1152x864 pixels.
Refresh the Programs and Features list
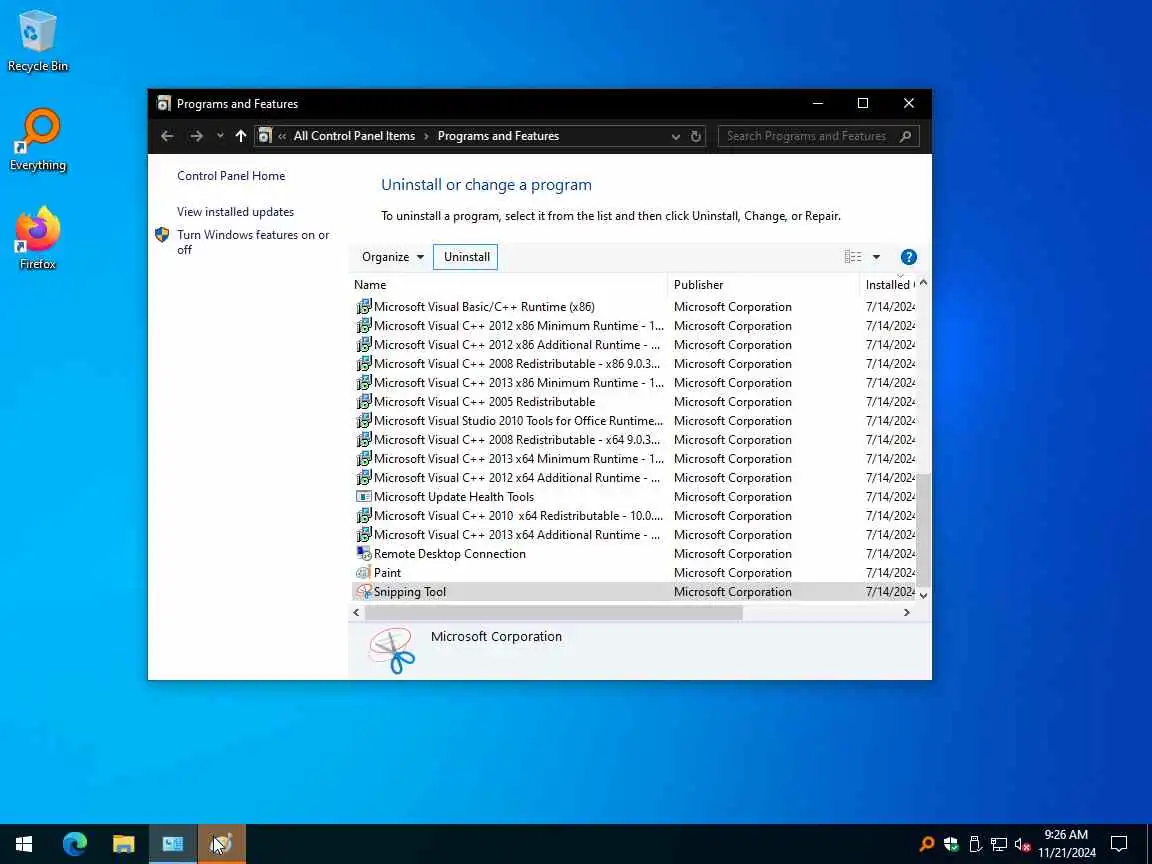pyautogui.click(x=696, y=136)
